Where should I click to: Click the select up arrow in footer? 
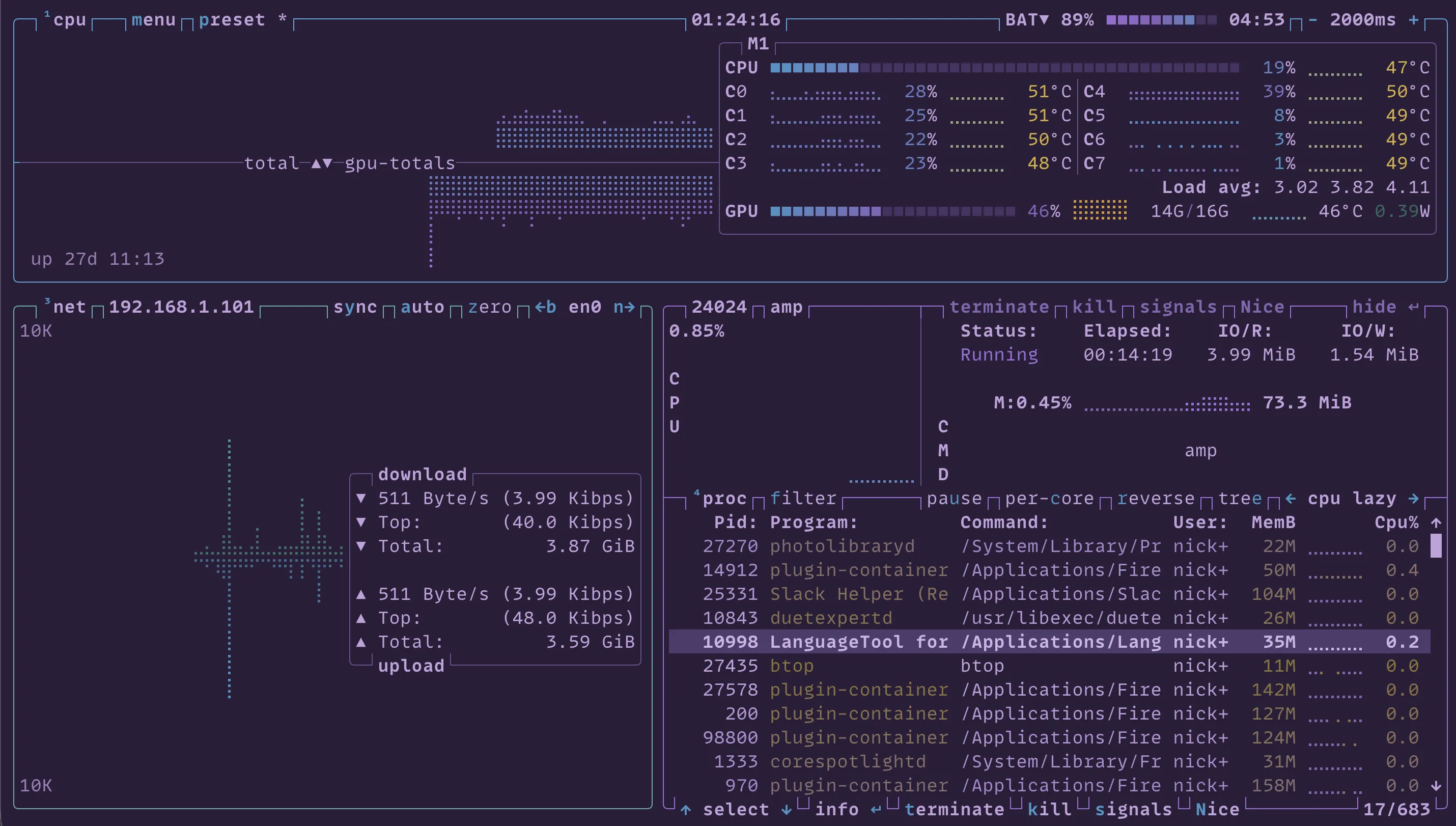coord(685,810)
